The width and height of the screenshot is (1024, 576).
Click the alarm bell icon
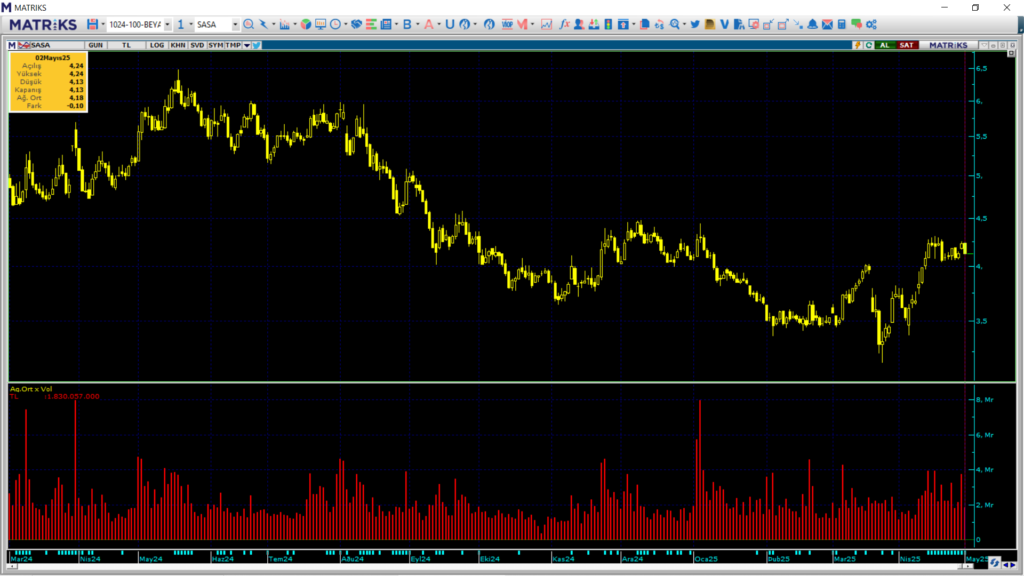pos(812,24)
